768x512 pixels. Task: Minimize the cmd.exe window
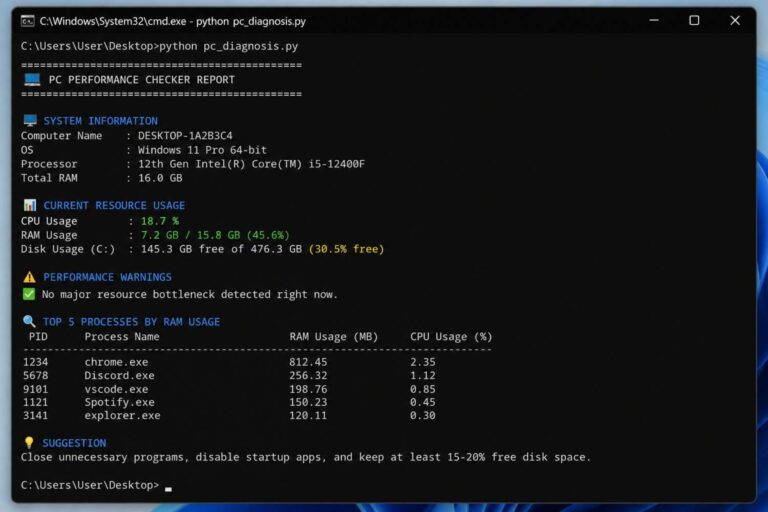tap(654, 21)
